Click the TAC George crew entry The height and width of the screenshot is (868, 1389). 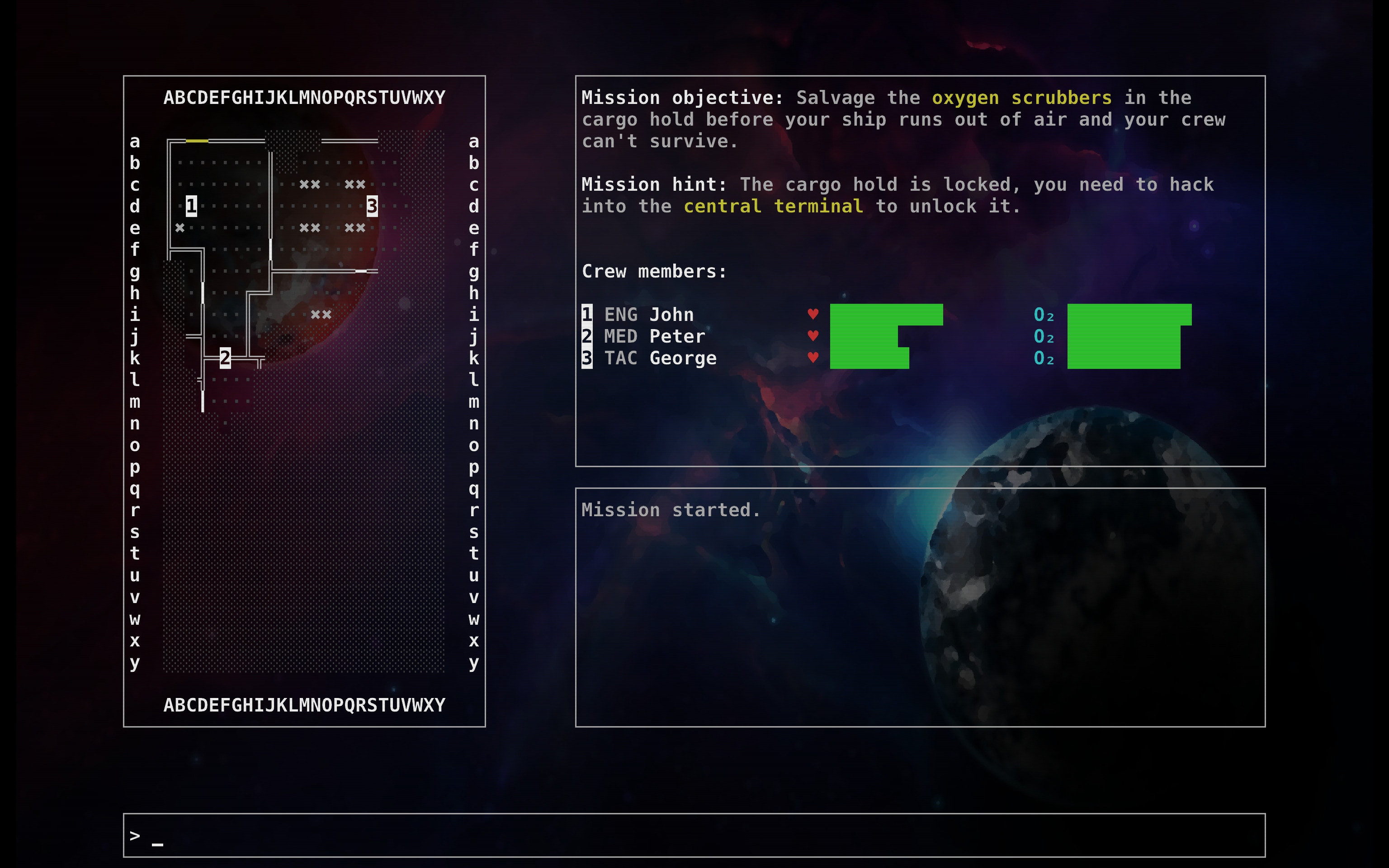pos(660,358)
